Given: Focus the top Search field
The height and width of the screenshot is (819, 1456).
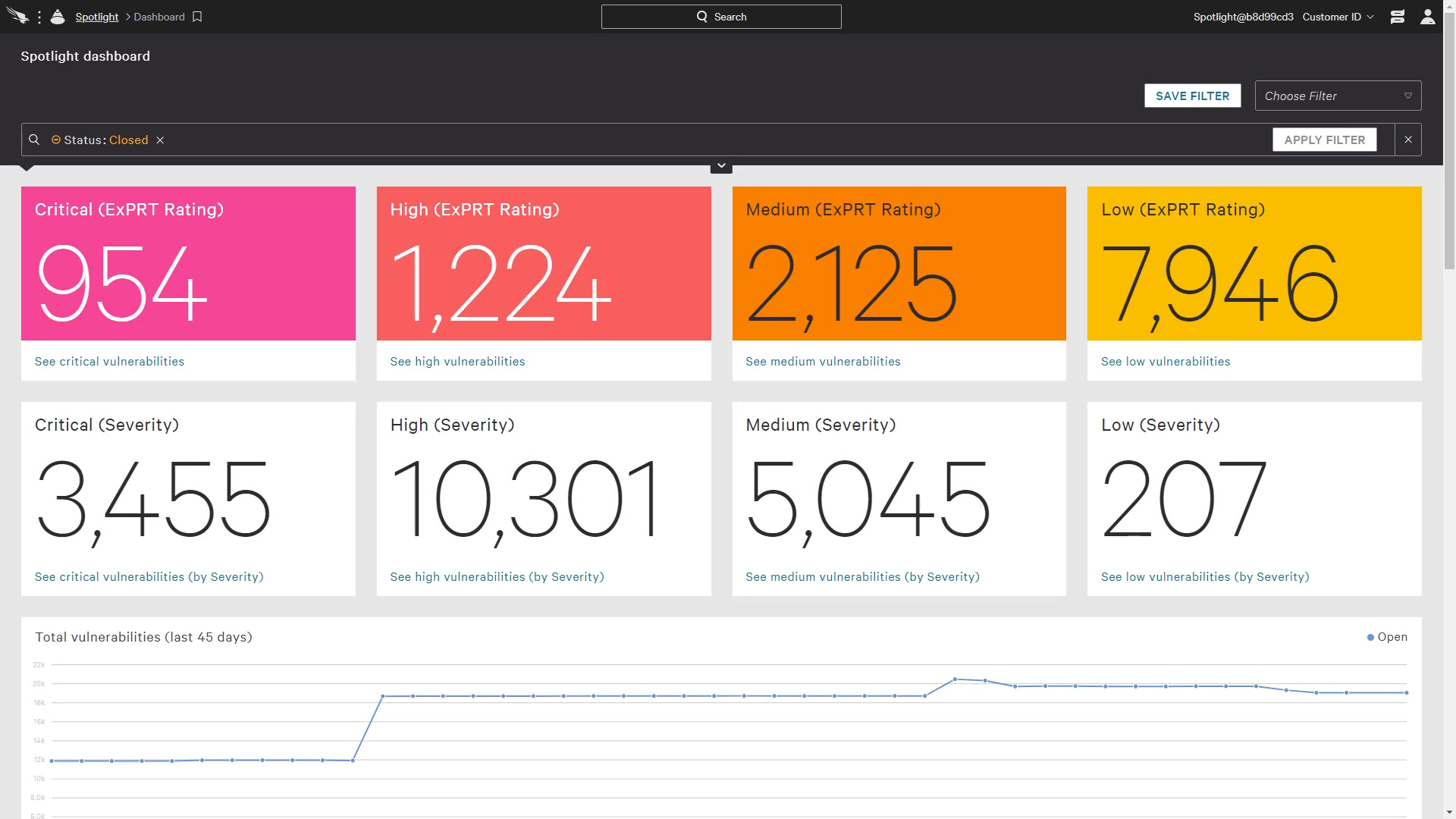Looking at the screenshot, I should pos(721,17).
